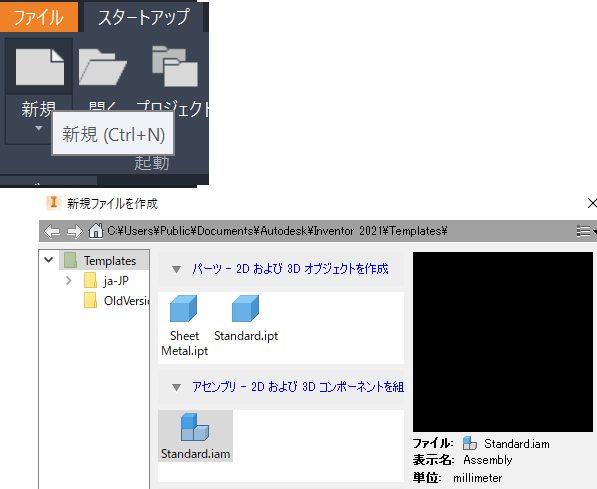This screenshot has height=489, width=597.
Task: Click the 開く open folder icon
Action: tap(102, 67)
